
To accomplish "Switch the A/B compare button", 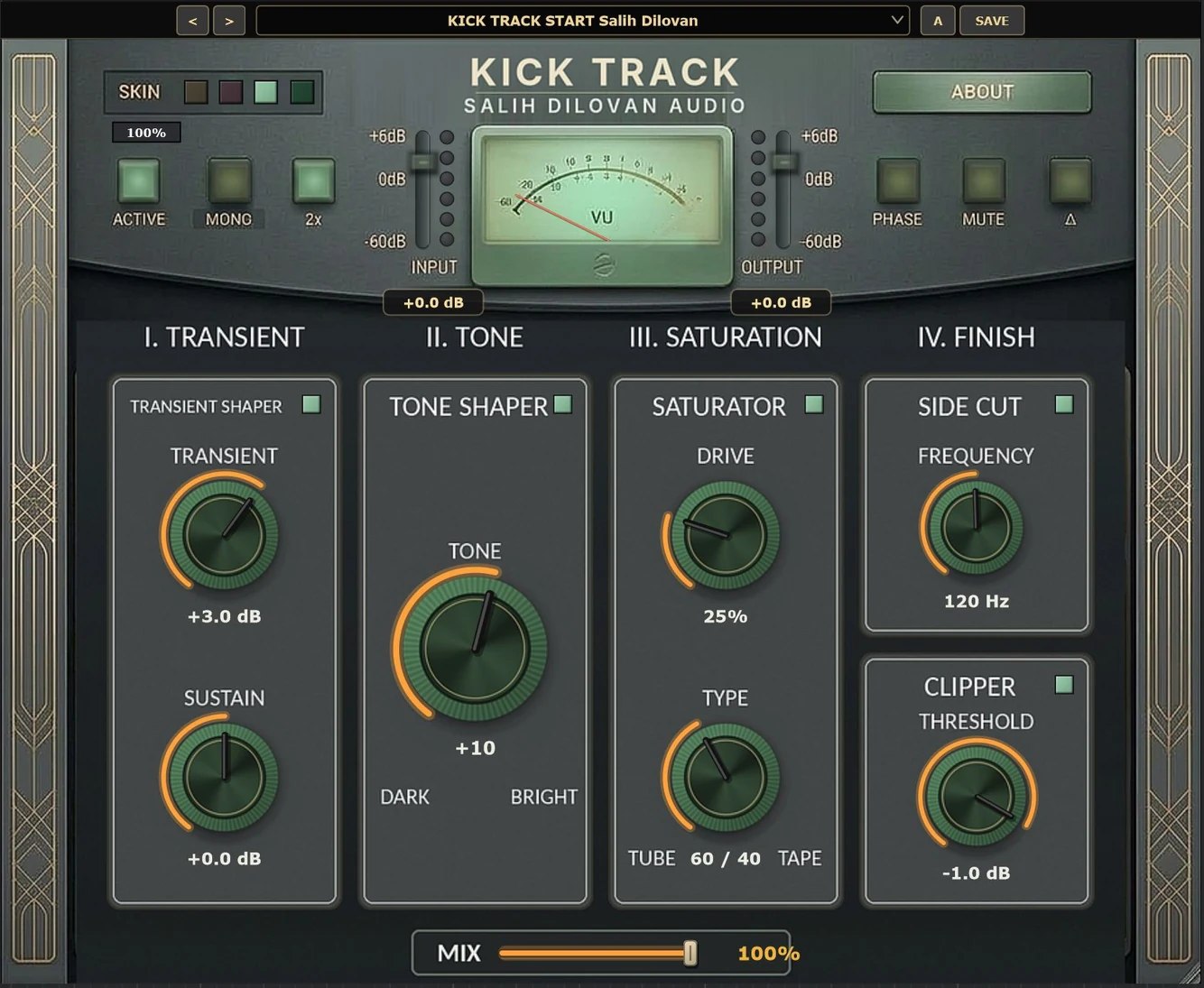I will pyautogui.click(x=938, y=21).
